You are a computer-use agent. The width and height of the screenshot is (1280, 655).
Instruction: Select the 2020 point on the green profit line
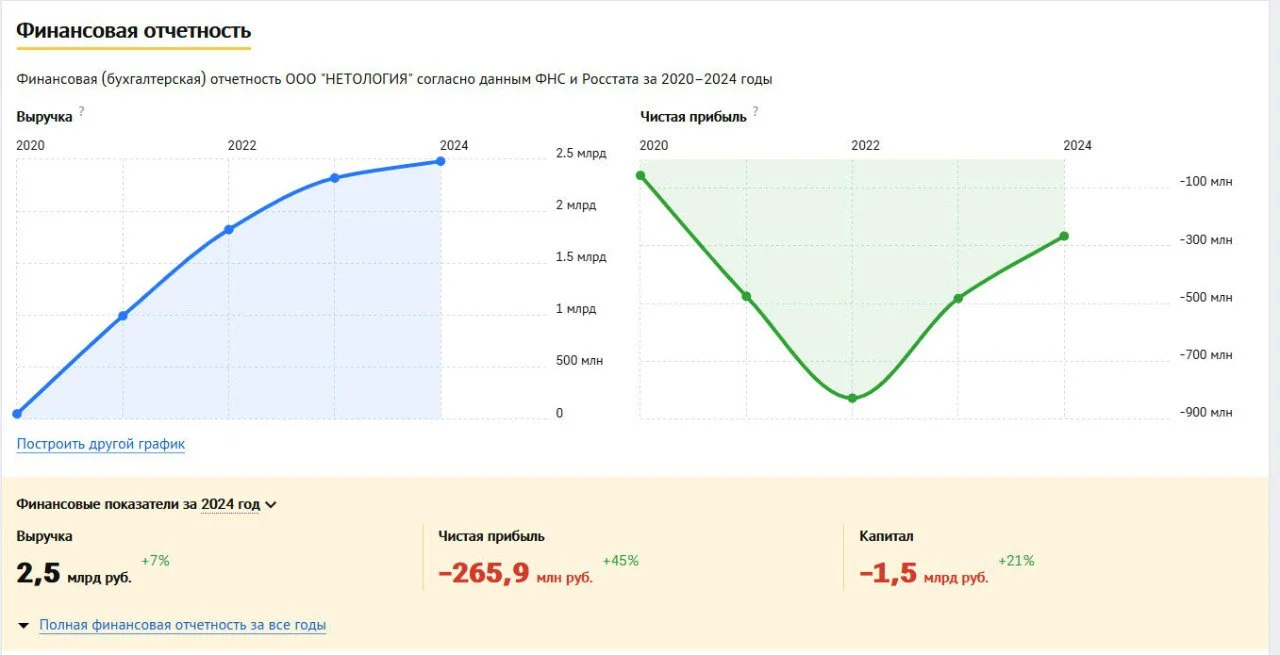(x=641, y=176)
